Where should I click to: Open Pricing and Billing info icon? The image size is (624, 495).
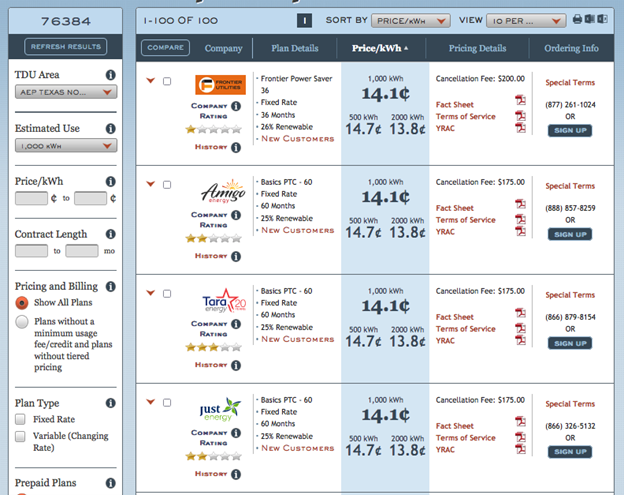click(111, 286)
